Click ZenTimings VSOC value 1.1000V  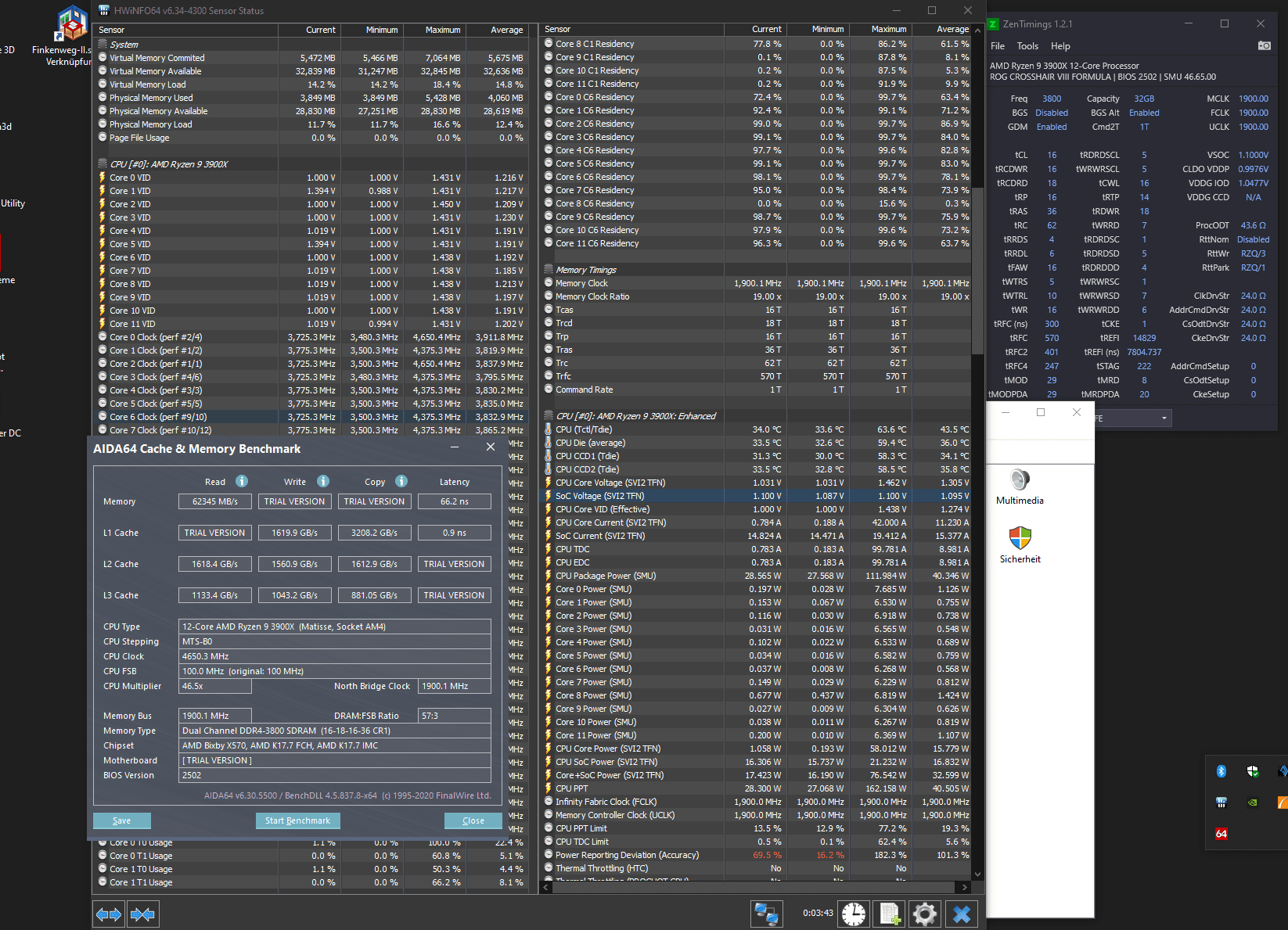click(x=1254, y=155)
